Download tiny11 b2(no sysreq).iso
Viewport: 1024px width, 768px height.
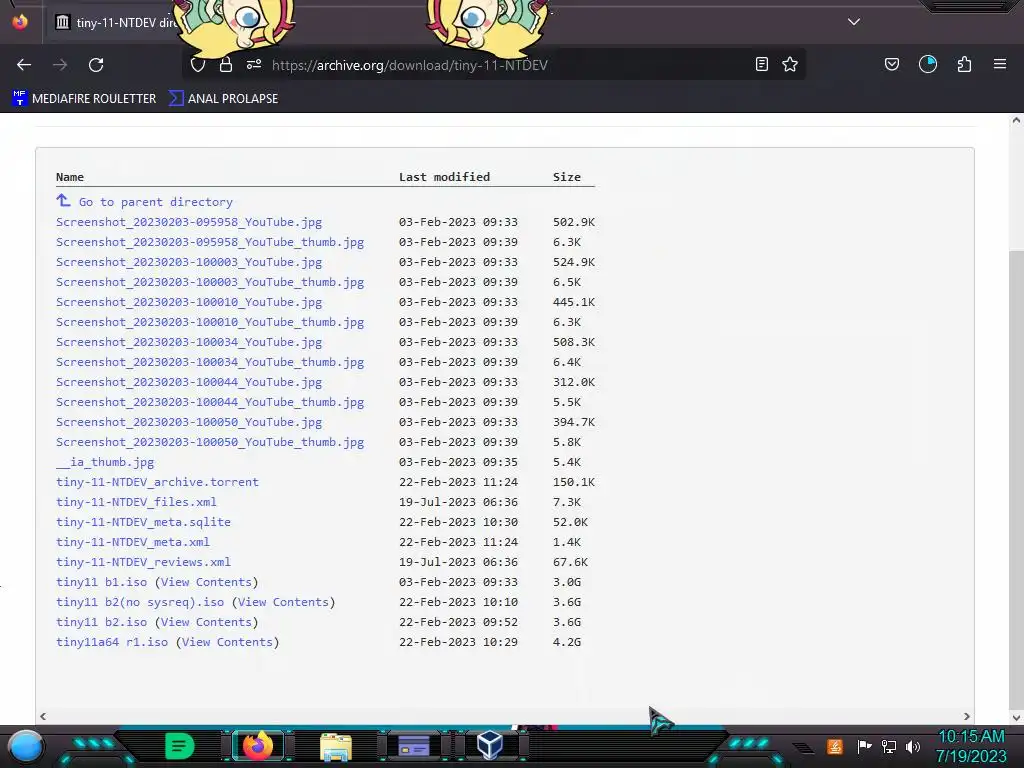click(x=140, y=602)
